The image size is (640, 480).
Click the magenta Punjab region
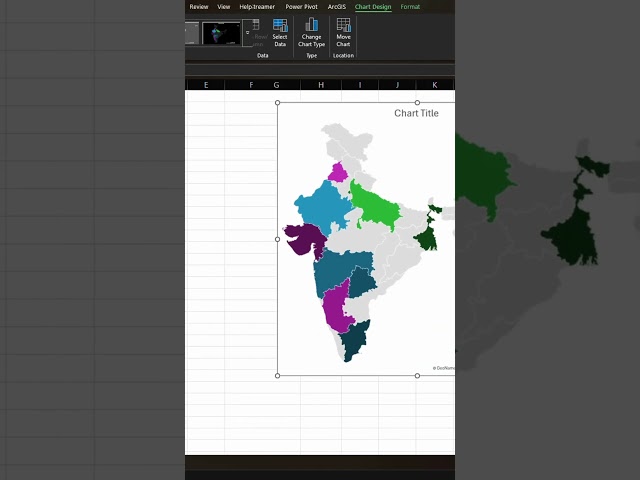click(x=338, y=173)
